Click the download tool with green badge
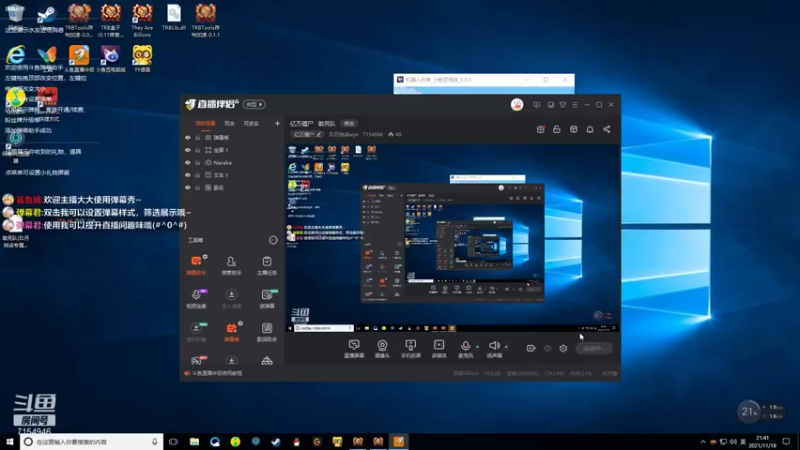The height and width of the screenshot is (450, 800). coord(196,332)
